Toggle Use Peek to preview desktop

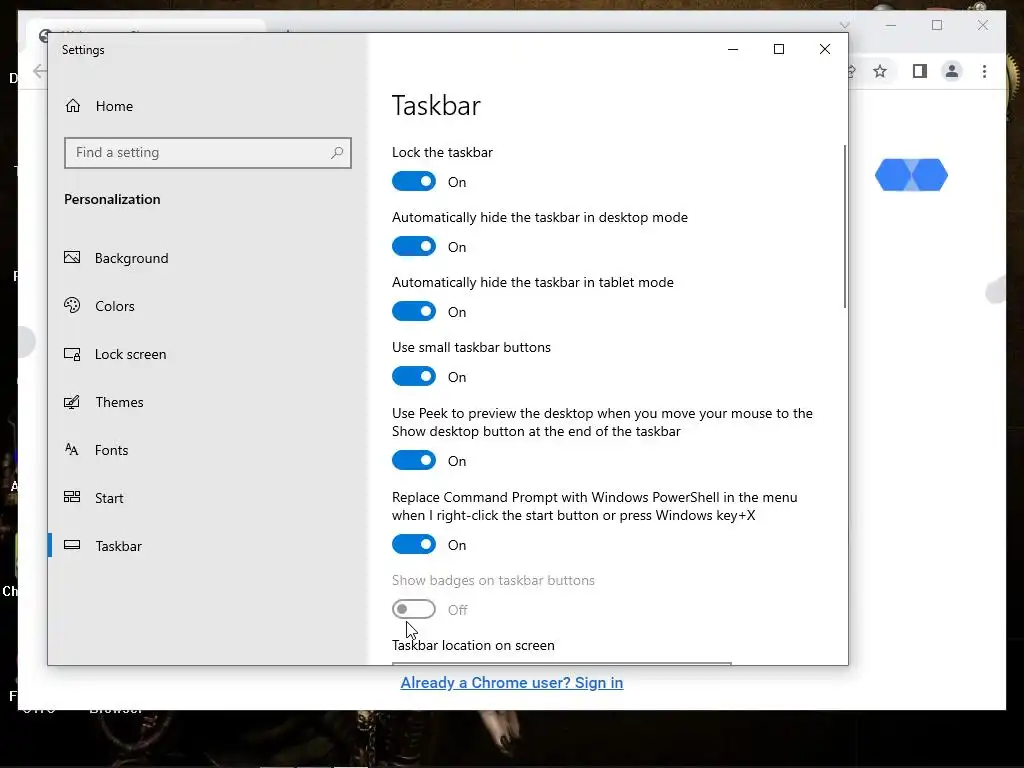[413, 460]
